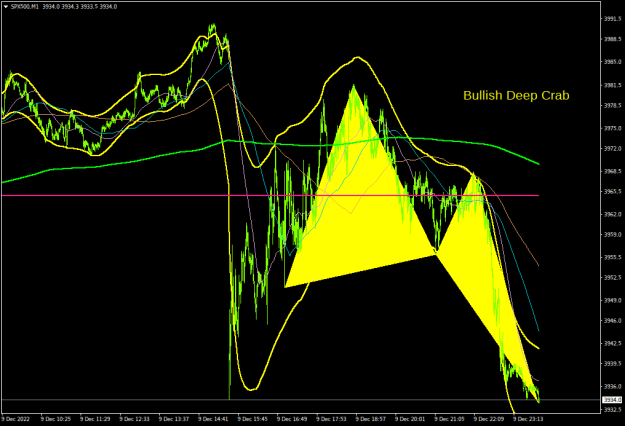Click the 3955.5 price axis label
Screen dimensions: 625x426
coord(613,257)
